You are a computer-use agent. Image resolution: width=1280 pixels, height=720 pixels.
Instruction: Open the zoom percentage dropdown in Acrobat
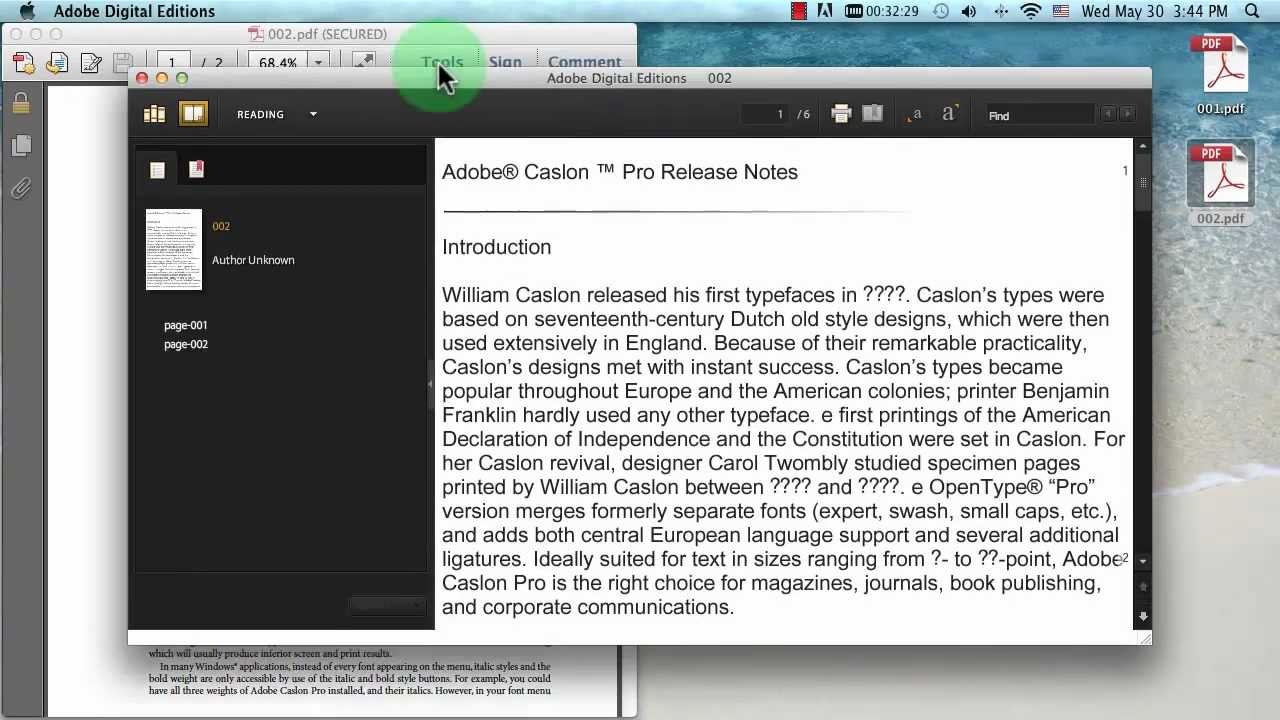click(x=318, y=63)
